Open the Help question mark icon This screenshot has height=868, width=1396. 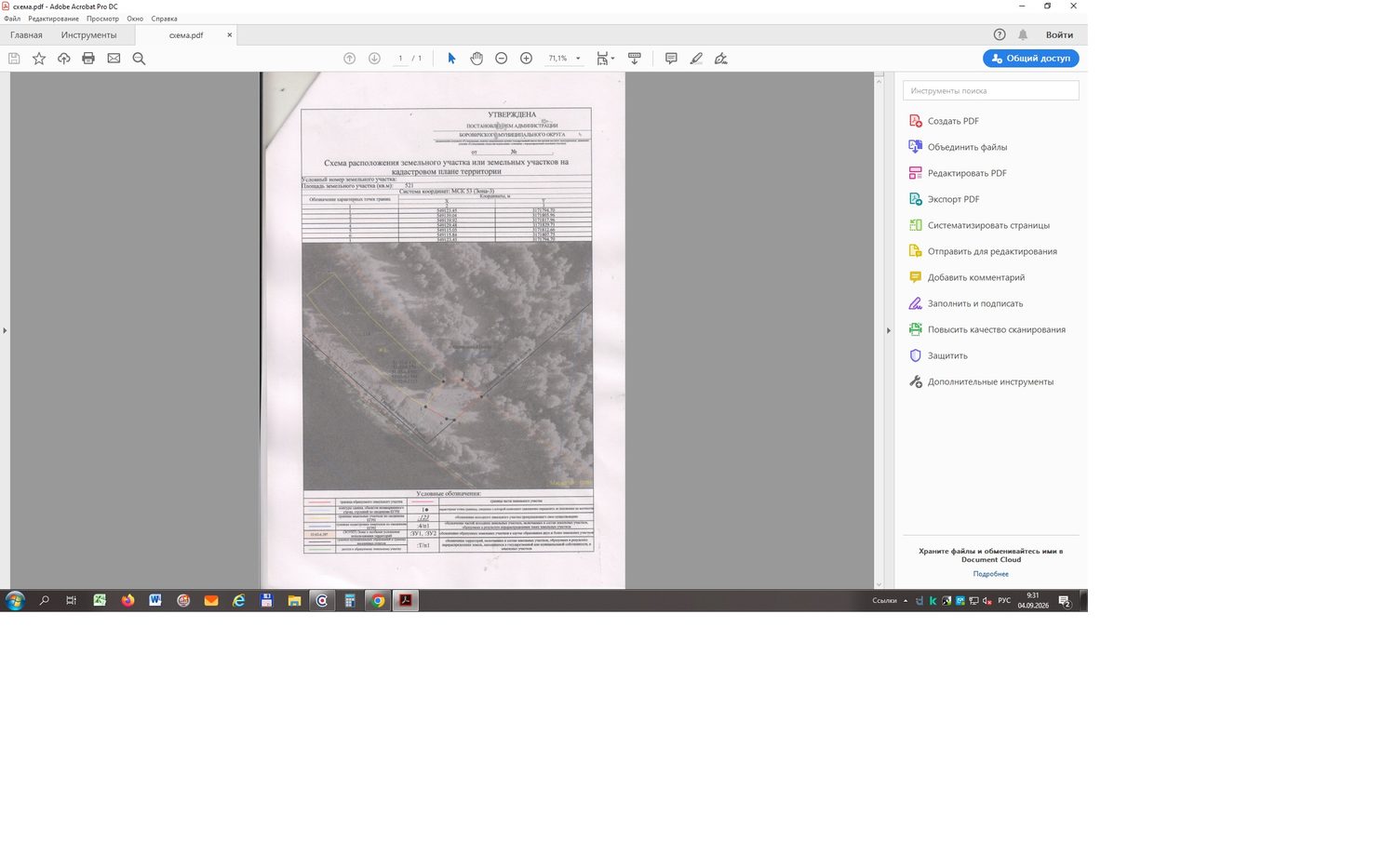pos(1000,34)
